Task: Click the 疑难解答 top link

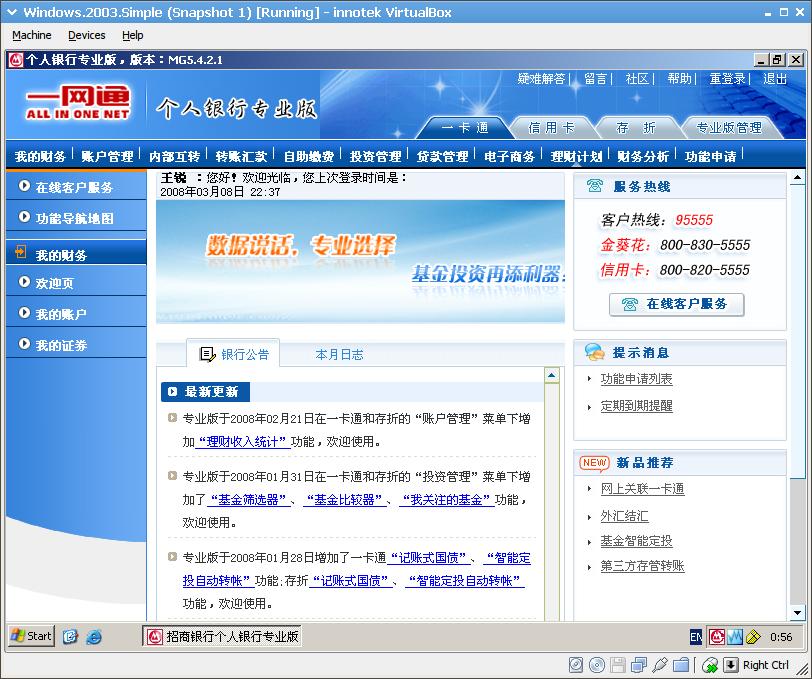Action: point(541,79)
